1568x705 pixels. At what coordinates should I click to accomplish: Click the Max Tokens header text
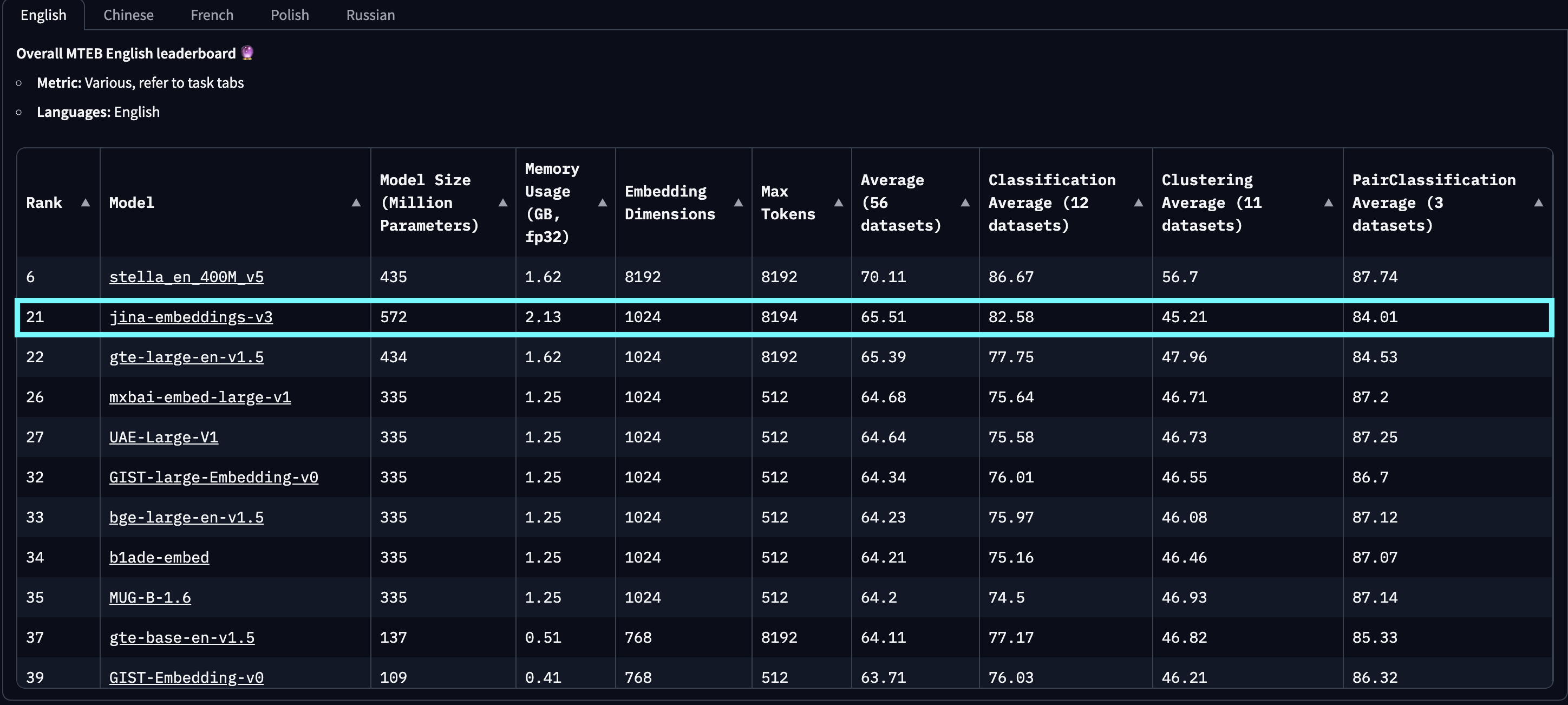tap(788, 203)
